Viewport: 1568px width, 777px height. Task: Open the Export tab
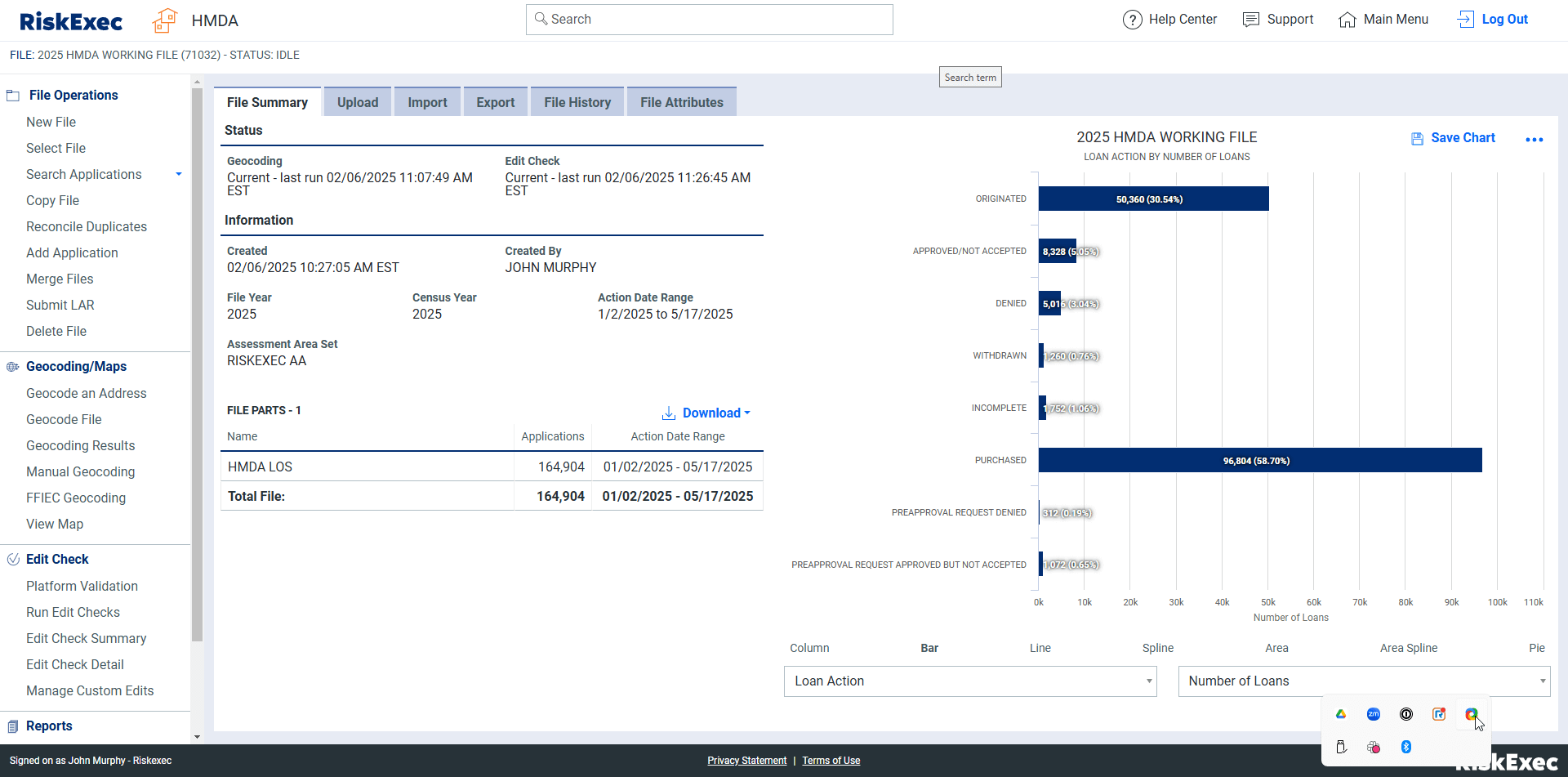pos(495,102)
